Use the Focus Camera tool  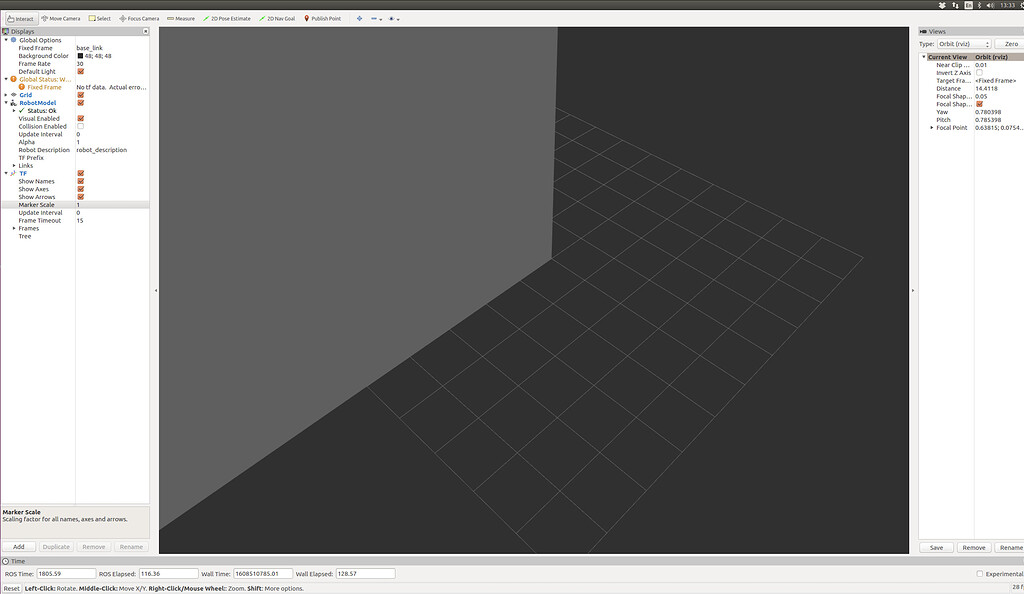[x=138, y=17]
